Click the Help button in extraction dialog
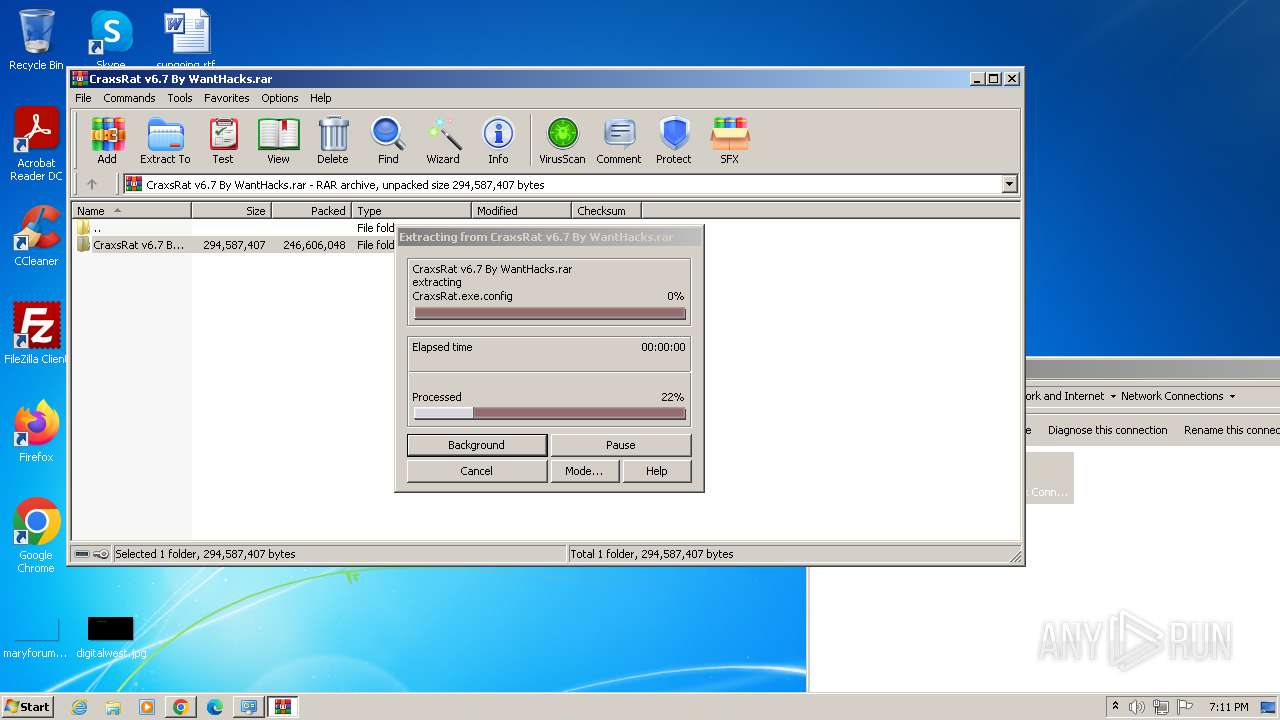Viewport: 1280px width, 720px height. point(657,471)
